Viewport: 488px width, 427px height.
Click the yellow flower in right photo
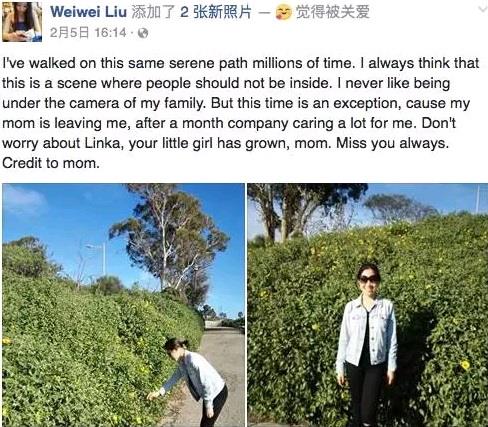(x=465, y=364)
